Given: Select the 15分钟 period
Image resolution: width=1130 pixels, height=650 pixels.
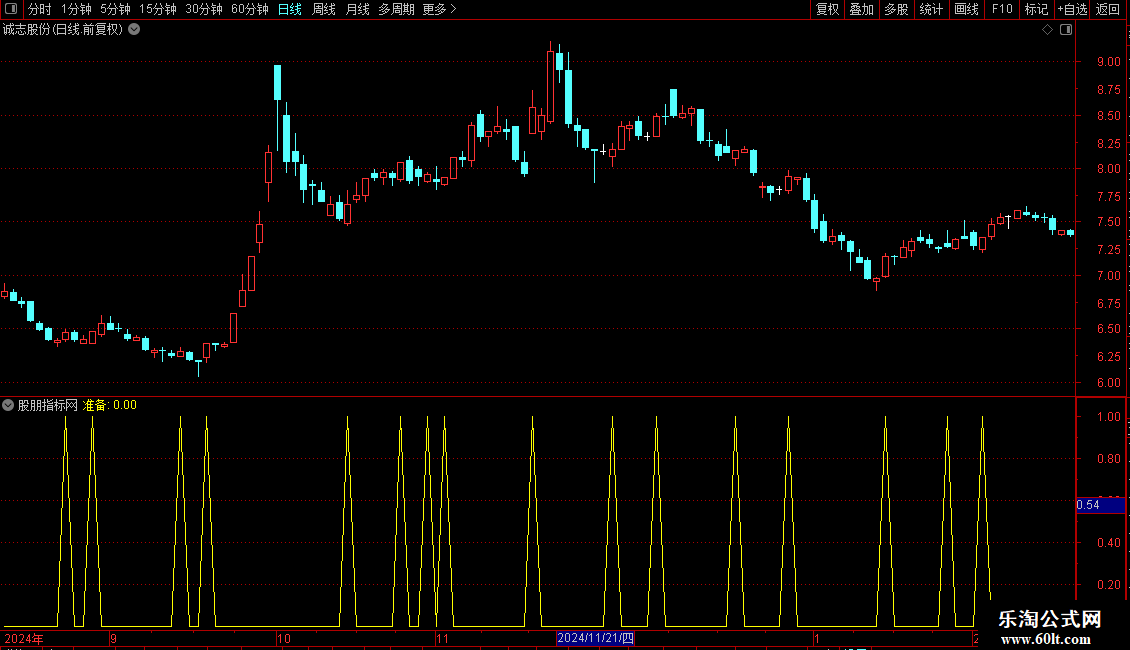Looking at the screenshot, I should [x=158, y=9].
